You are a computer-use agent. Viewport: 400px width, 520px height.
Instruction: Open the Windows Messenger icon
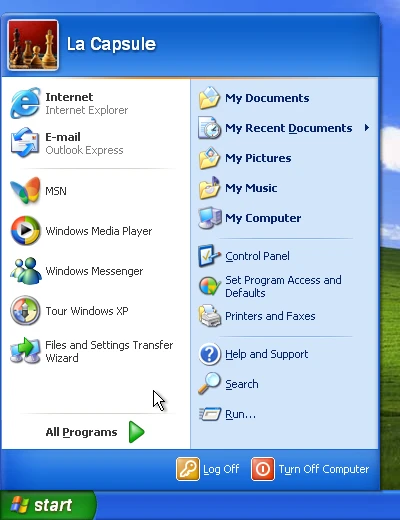[x=25, y=270]
